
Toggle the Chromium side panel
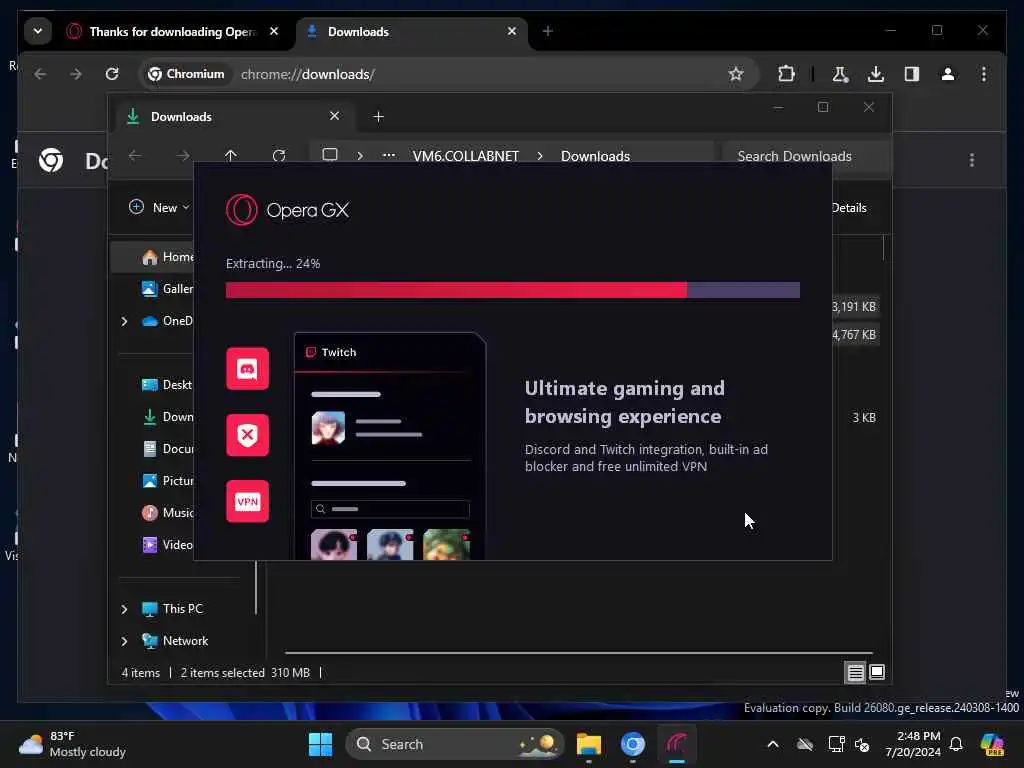(912, 74)
